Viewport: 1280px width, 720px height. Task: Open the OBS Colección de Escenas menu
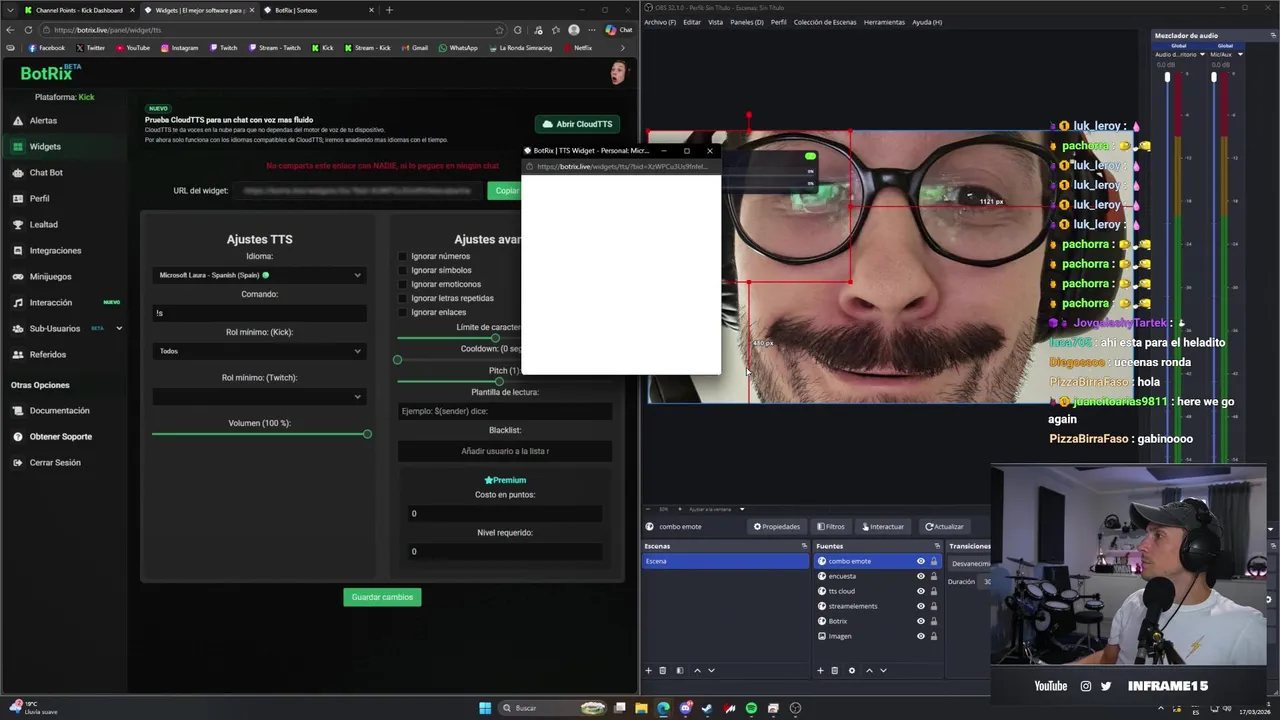point(825,22)
